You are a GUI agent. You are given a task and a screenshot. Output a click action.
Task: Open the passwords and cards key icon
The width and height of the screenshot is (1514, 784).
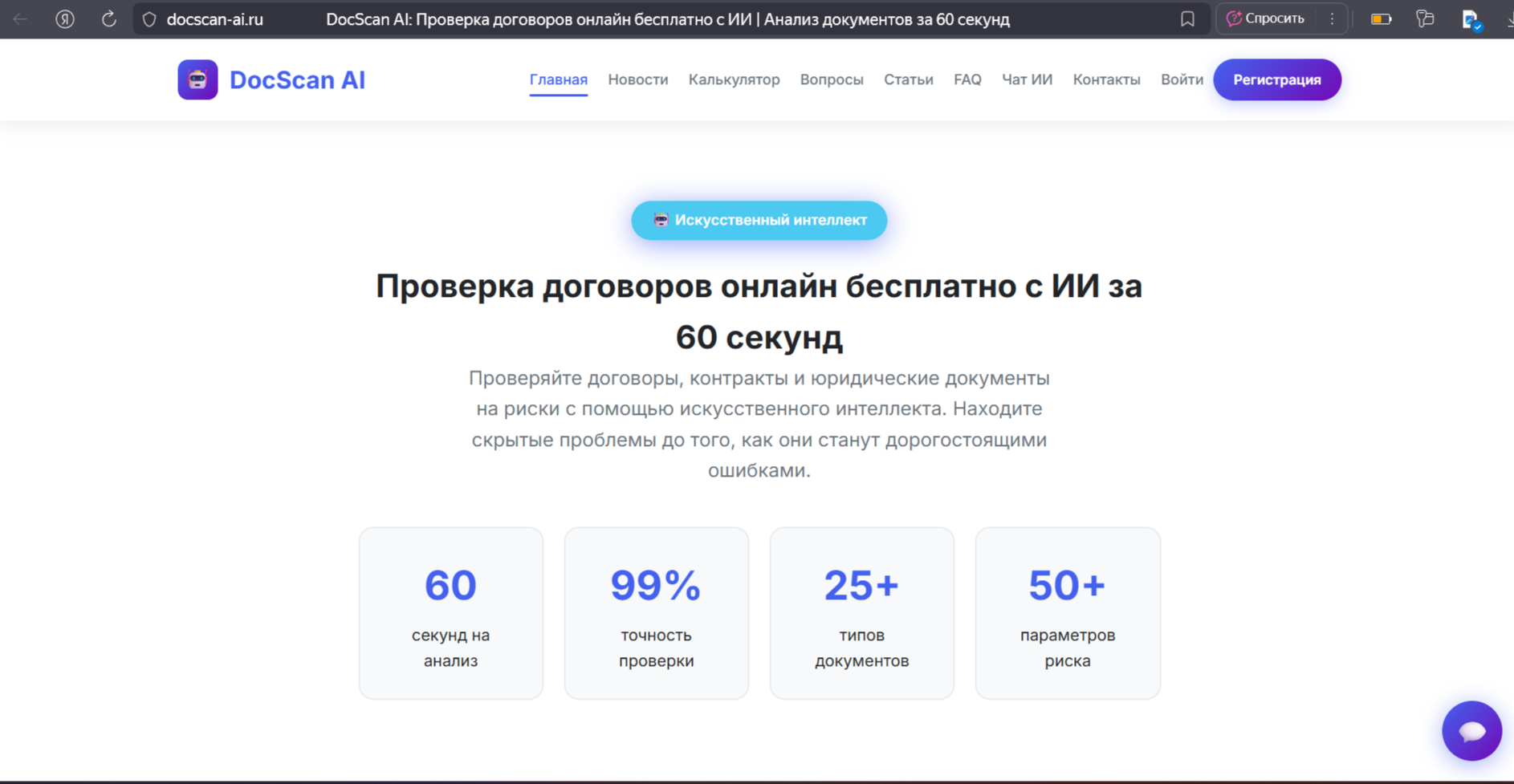coord(1425,18)
